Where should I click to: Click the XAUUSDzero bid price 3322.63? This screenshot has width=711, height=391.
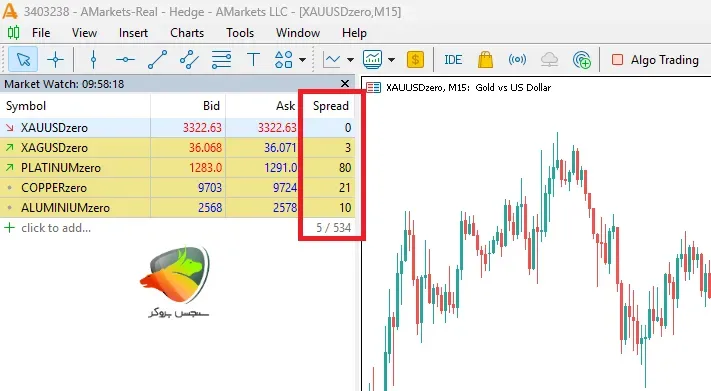(x=202, y=128)
